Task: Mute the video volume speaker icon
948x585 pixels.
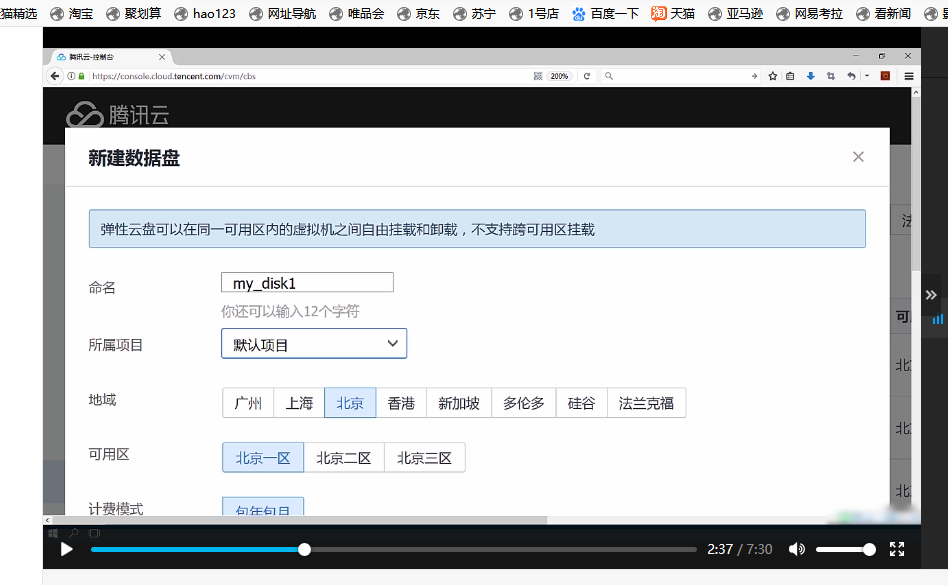Action: 797,549
